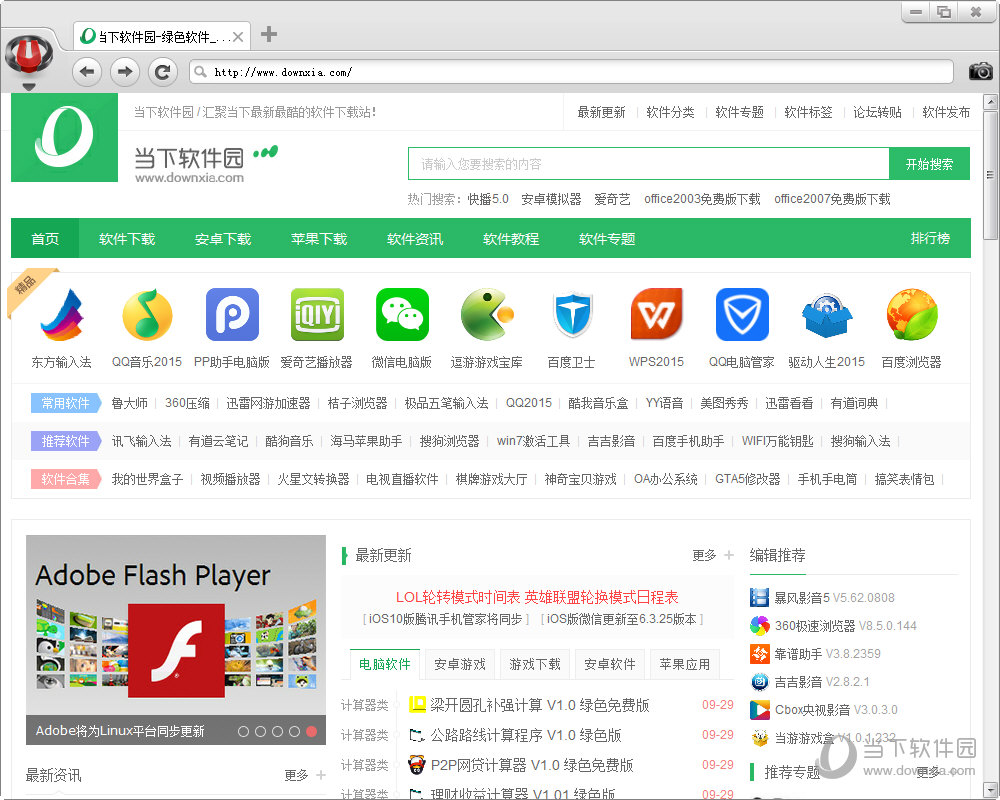Open the dropdown arrow below the browser logo

click(29, 86)
